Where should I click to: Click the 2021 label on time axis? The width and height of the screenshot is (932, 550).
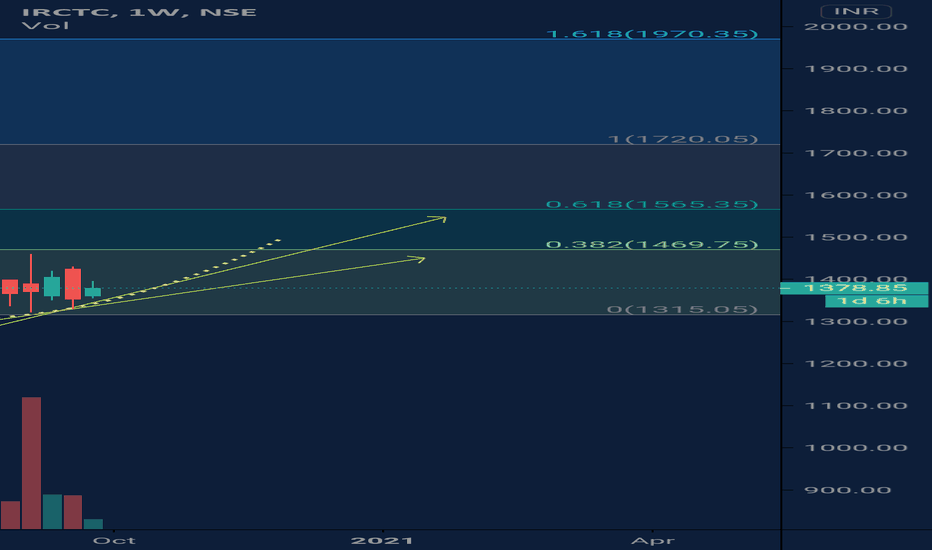[x=382, y=540]
